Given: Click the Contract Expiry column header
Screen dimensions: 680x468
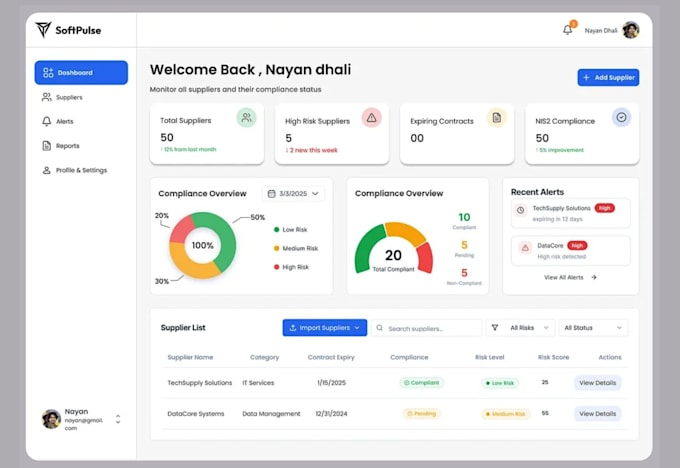Looking at the screenshot, I should [331, 357].
